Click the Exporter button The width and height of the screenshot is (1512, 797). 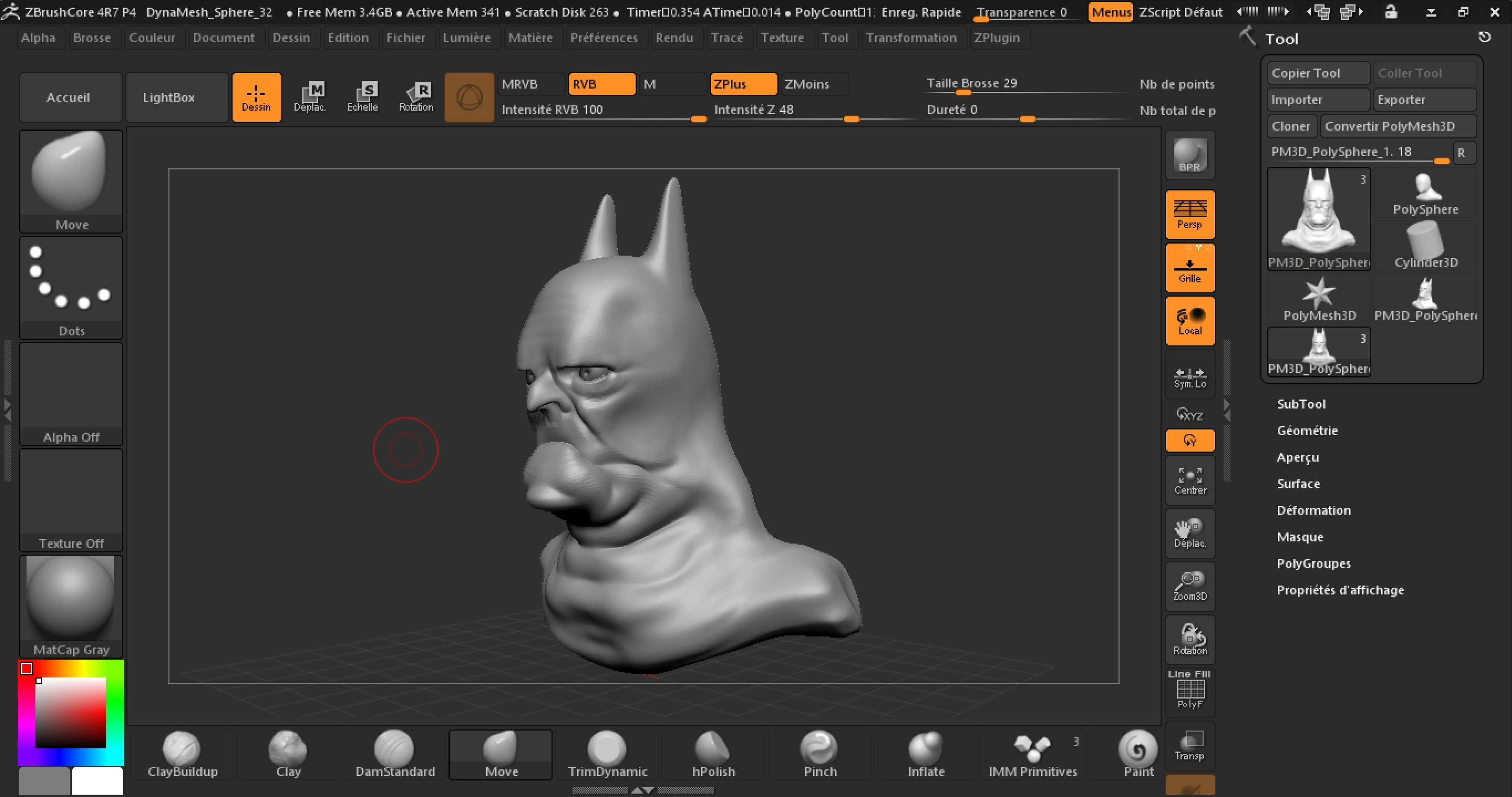pyautogui.click(x=1425, y=100)
